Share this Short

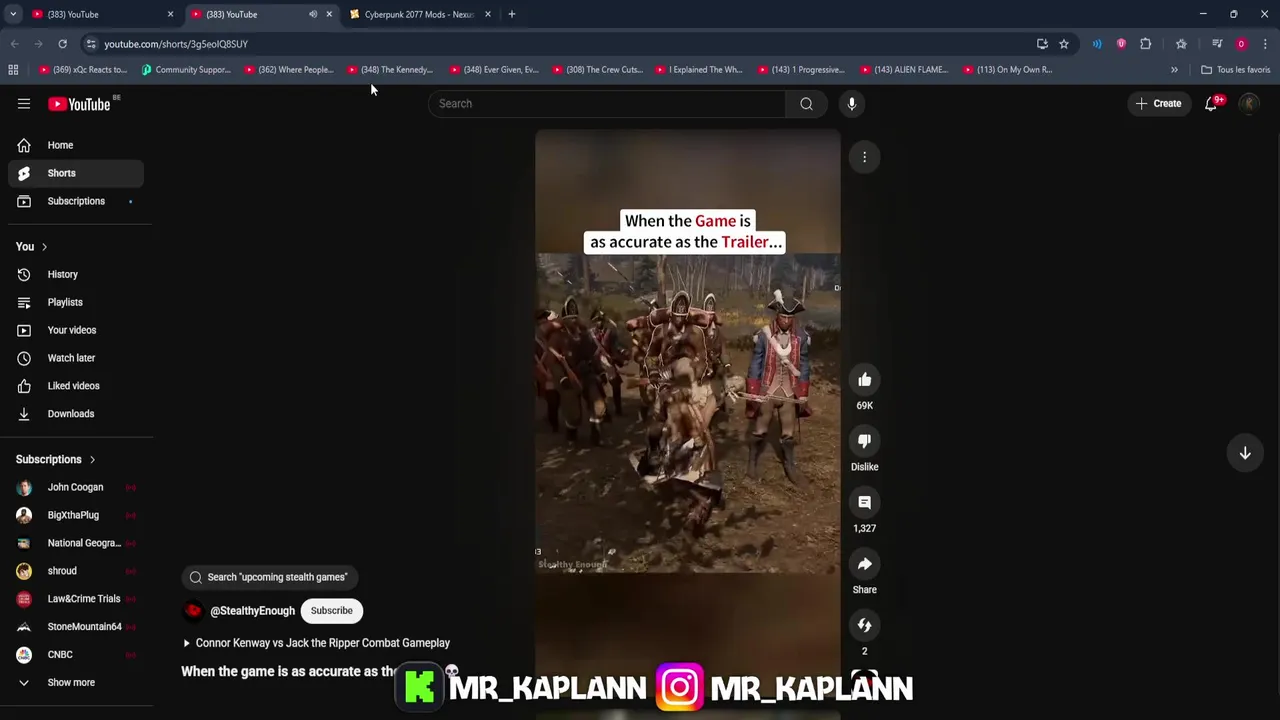(865, 564)
